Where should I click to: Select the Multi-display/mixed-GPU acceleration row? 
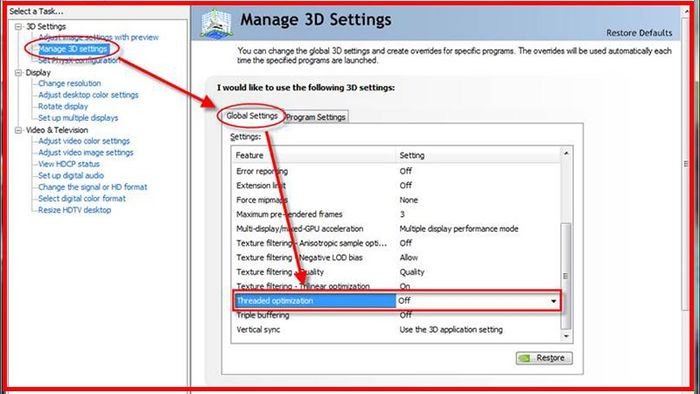pos(396,229)
